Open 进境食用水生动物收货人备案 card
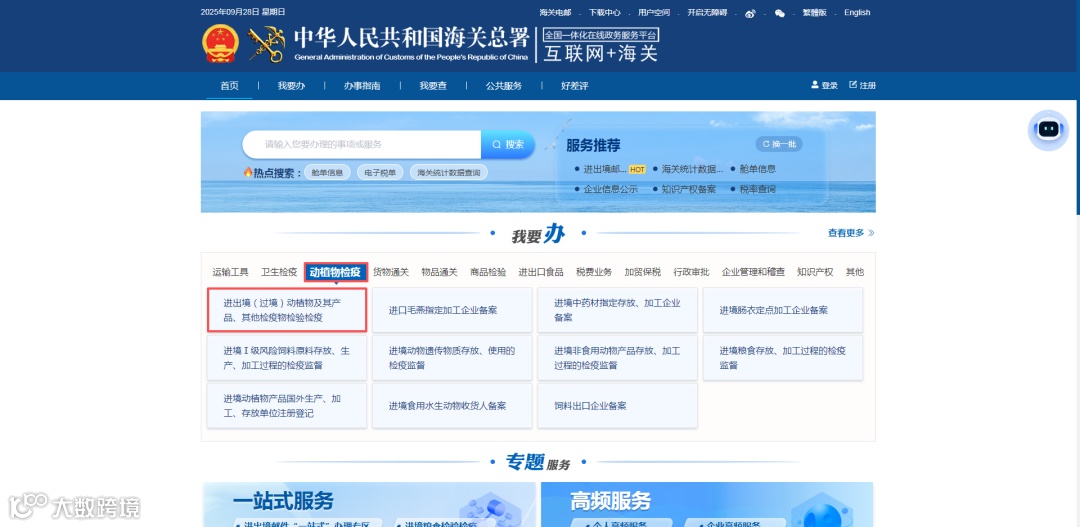The image size is (1080, 527). [453, 406]
